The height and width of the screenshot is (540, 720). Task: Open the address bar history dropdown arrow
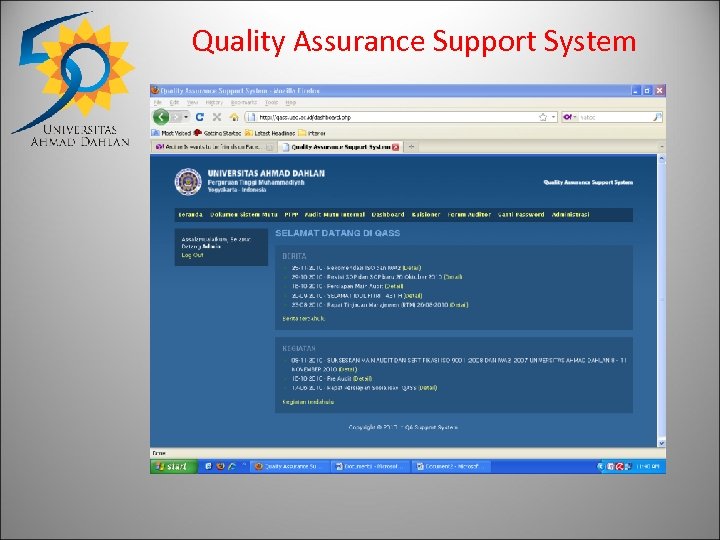[553, 117]
